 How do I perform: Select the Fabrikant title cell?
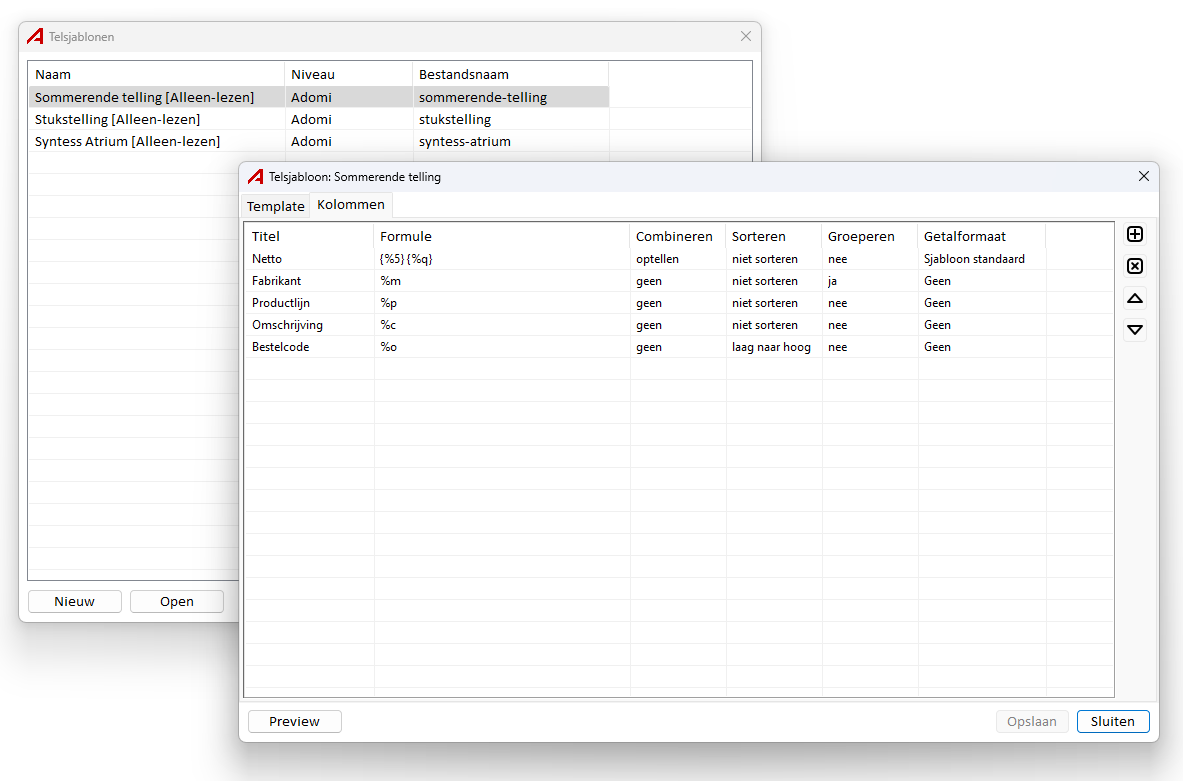pos(309,281)
